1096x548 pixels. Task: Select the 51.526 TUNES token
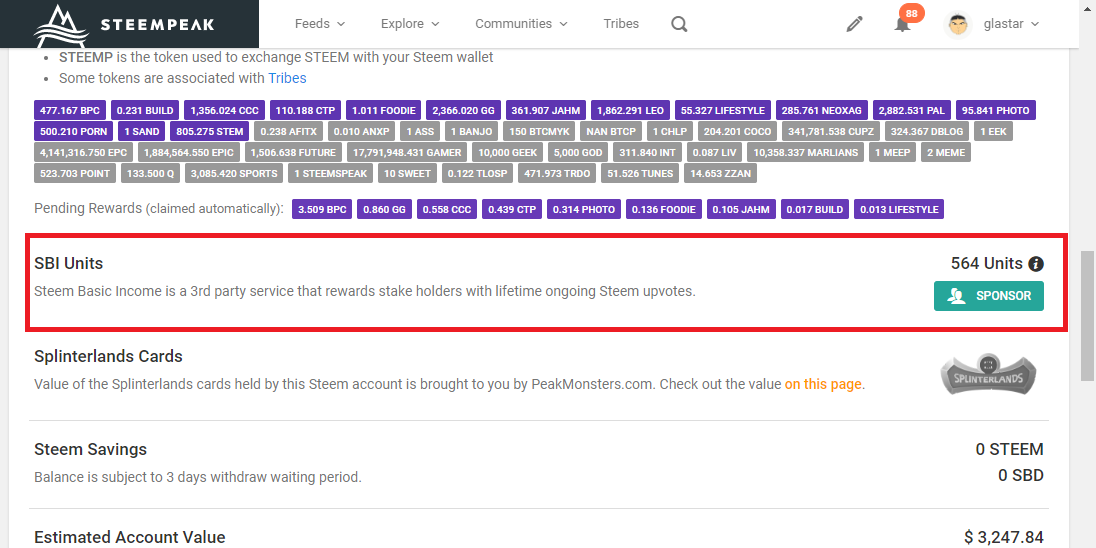click(640, 173)
